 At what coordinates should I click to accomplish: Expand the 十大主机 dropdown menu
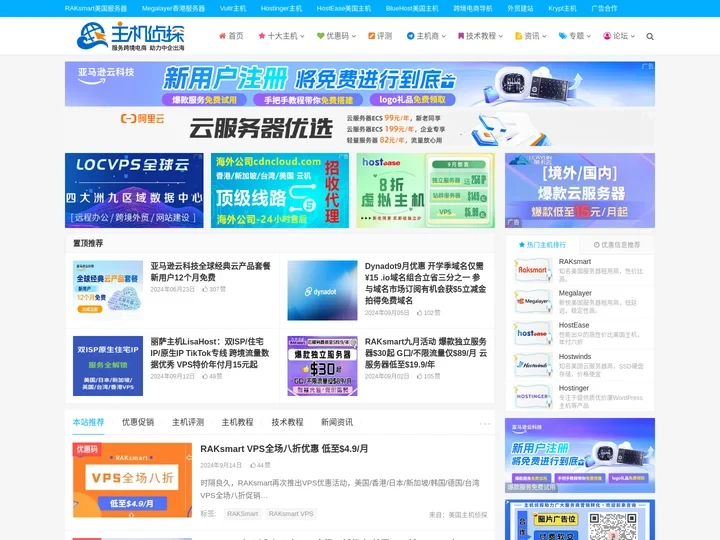click(x=302, y=36)
